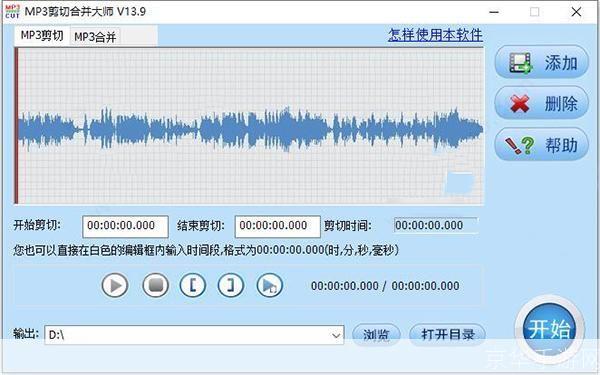Click the MP3 CUT app icon in title bar
Image resolution: width=600 pixels, height=375 pixels.
(12, 11)
